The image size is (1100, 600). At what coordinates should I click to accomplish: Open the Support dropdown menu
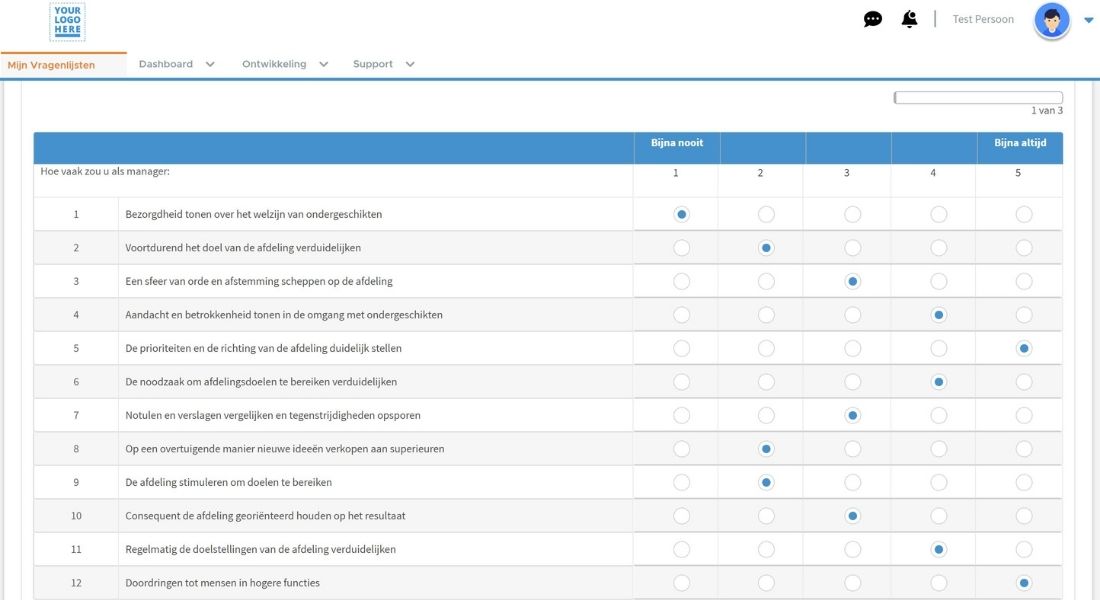[382, 64]
